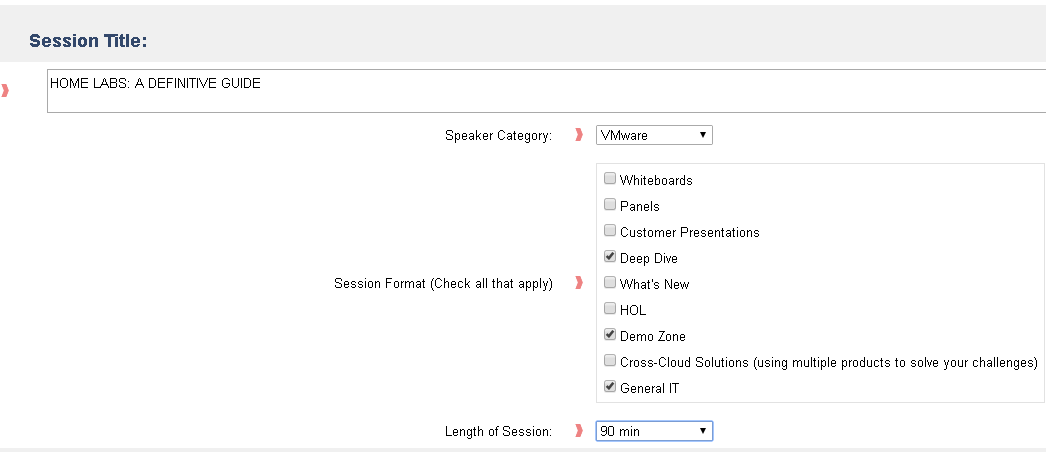Click the red required arrow next to Speaker Category
The image size is (1046, 452).
coord(579,135)
